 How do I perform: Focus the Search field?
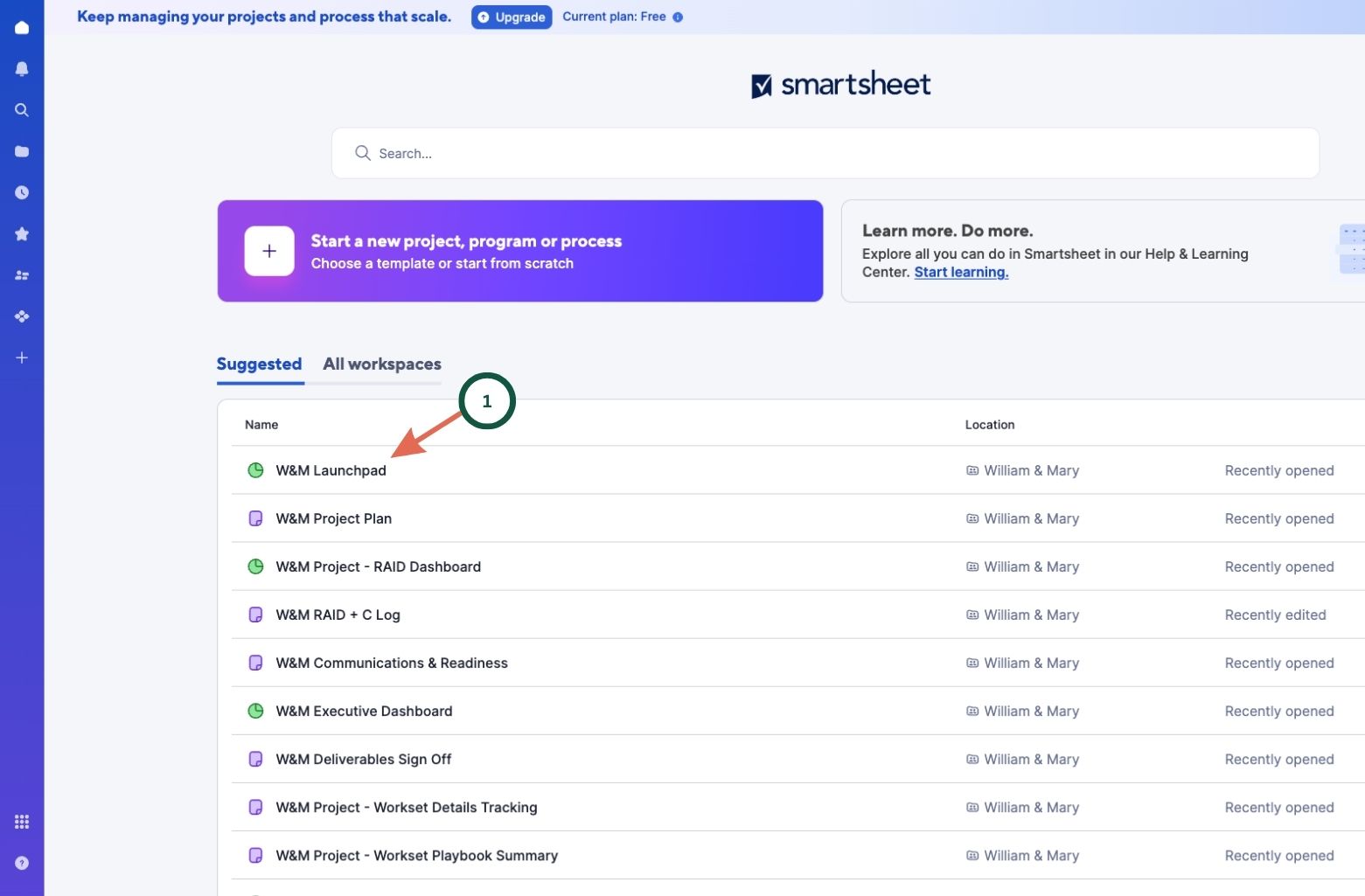[825, 153]
